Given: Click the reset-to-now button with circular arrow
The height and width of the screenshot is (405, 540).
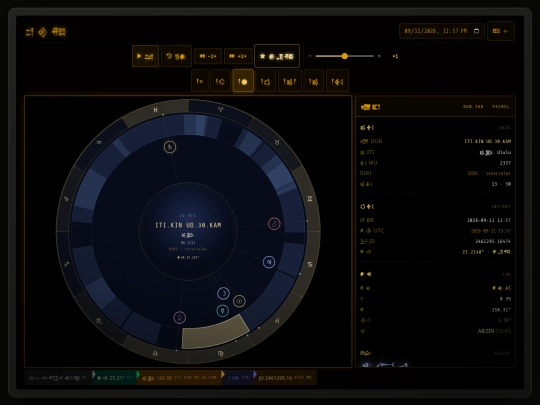Looking at the screenshot, I should [176, 56].
